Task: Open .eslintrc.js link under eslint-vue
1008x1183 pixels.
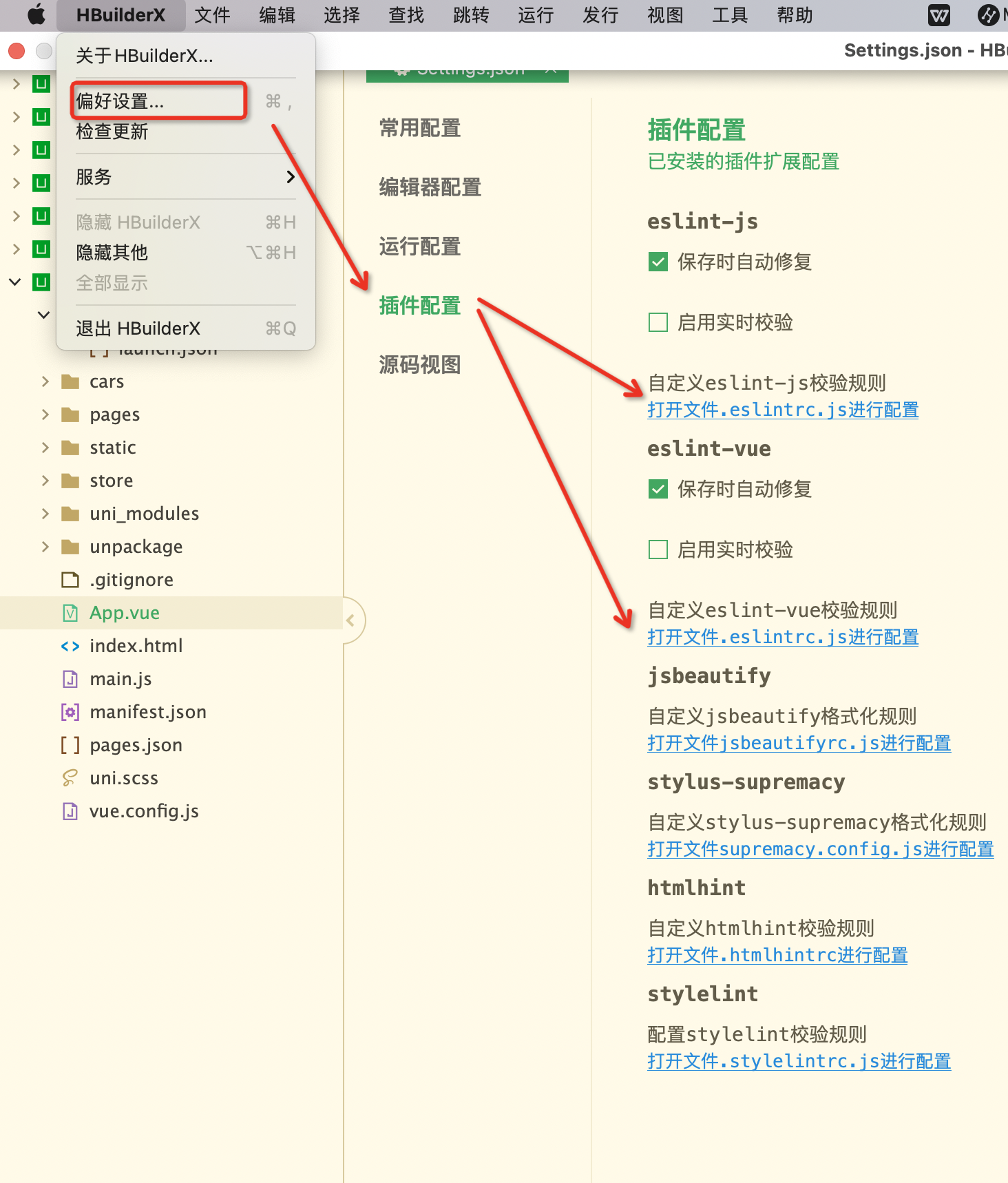Action: (783, 637)
